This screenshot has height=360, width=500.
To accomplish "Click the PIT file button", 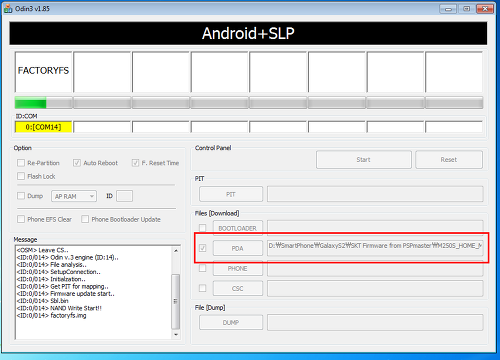I will click(x=231, y=194).
